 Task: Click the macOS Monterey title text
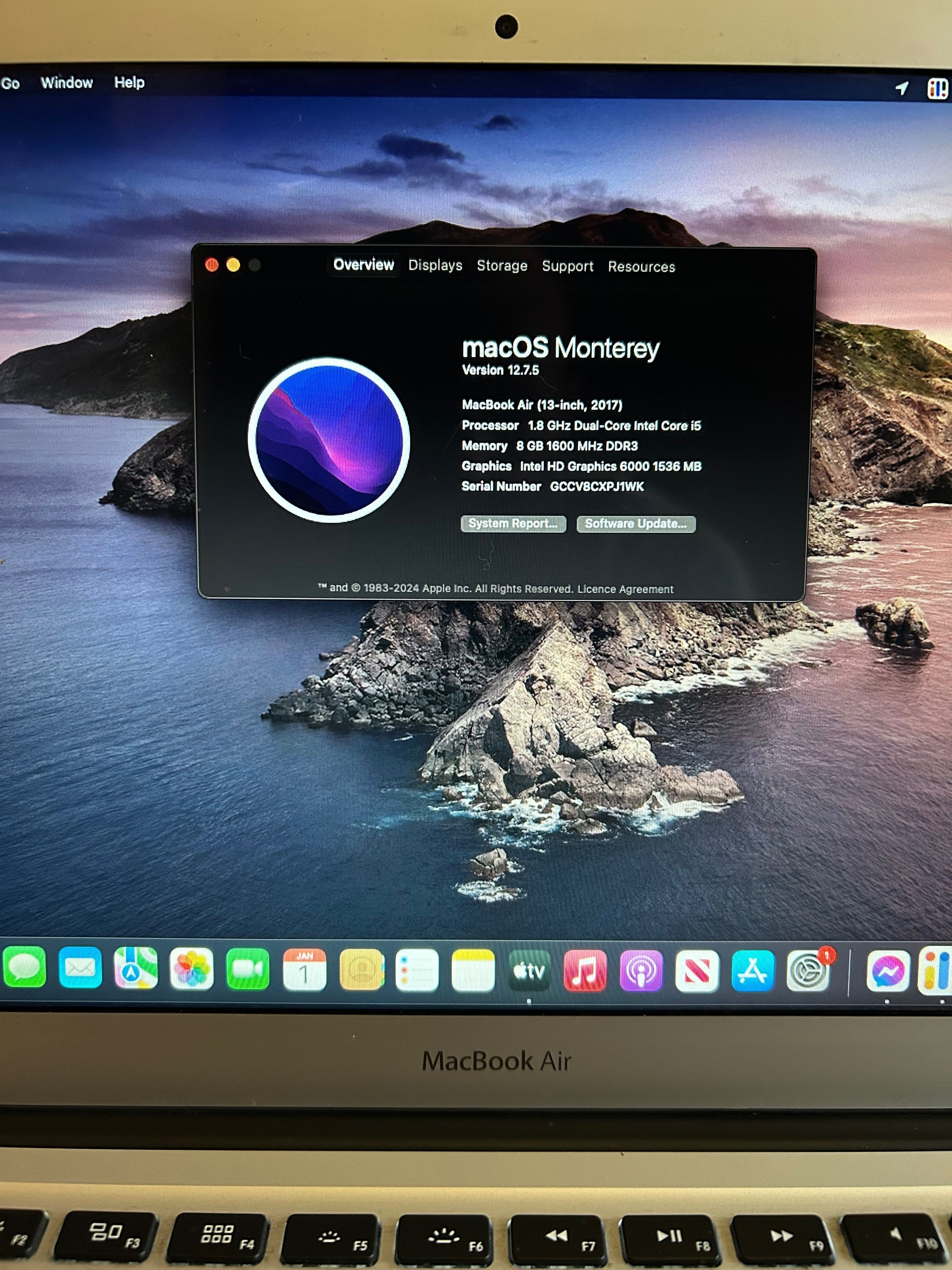click(x=561, y=348)
